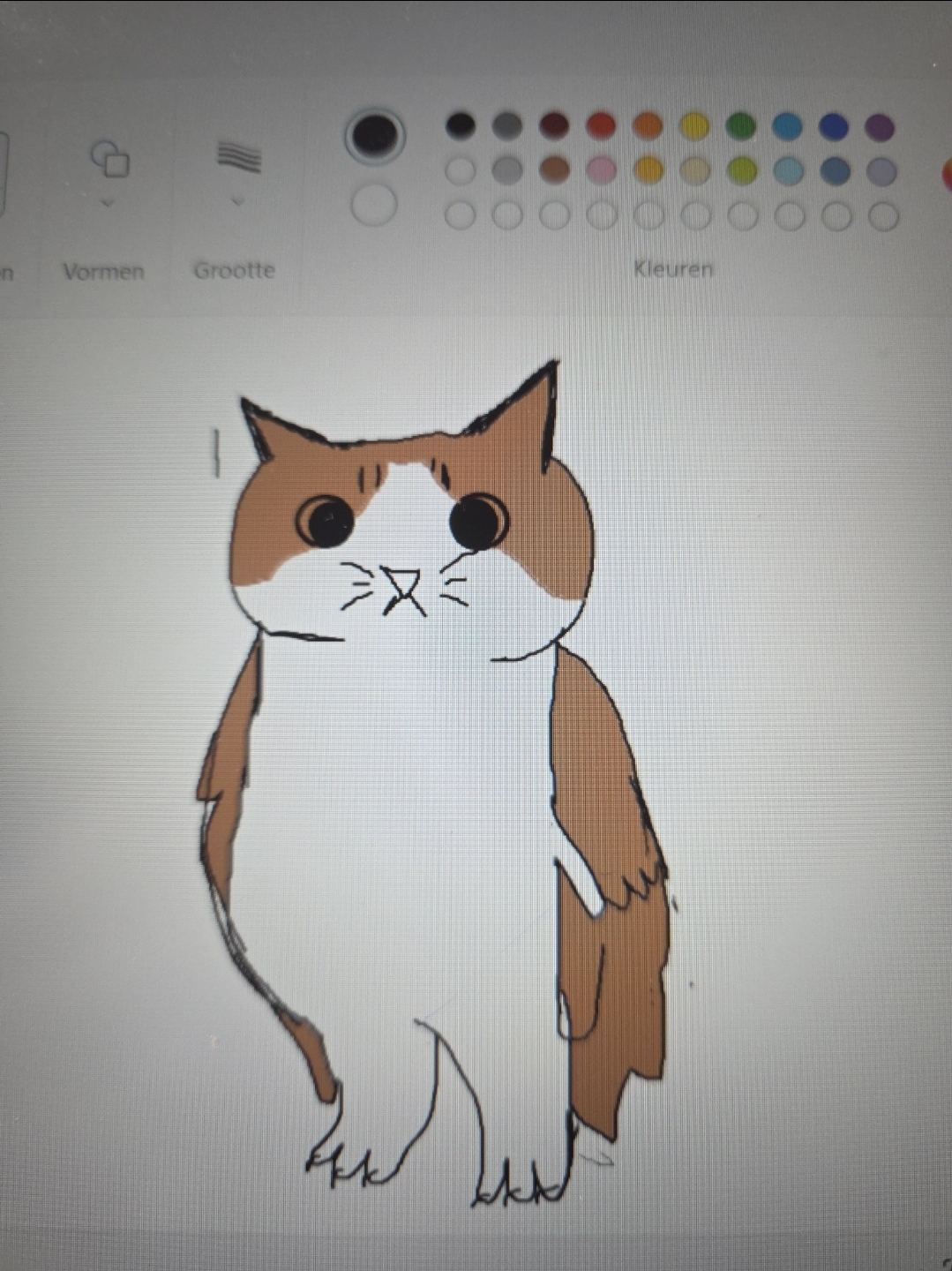Pick the dark gray palette swatch

click(507, 125)
